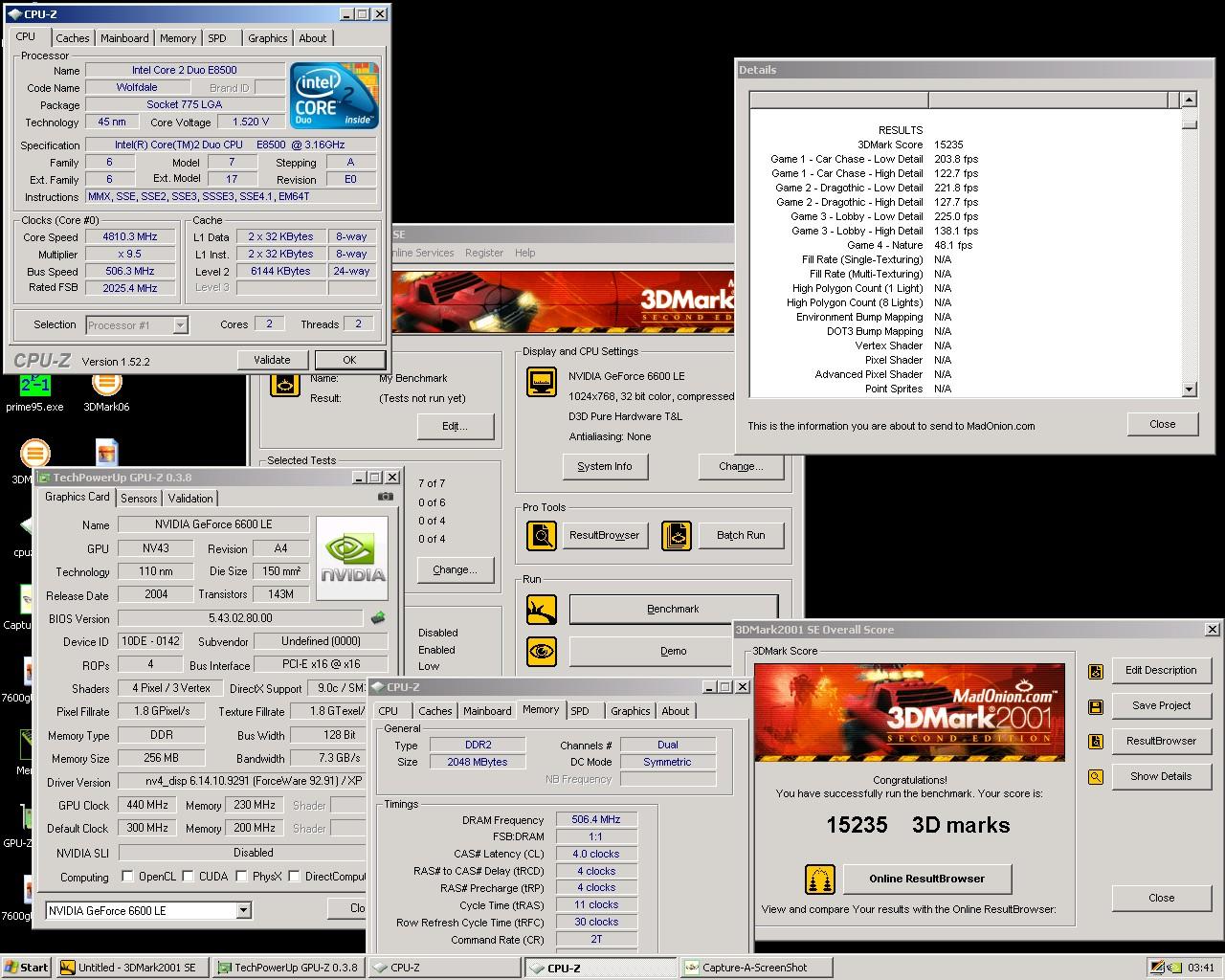Click the Edit Description icon in score window
This screenshot has height=980, width=1225.
tap(1096, 671)
